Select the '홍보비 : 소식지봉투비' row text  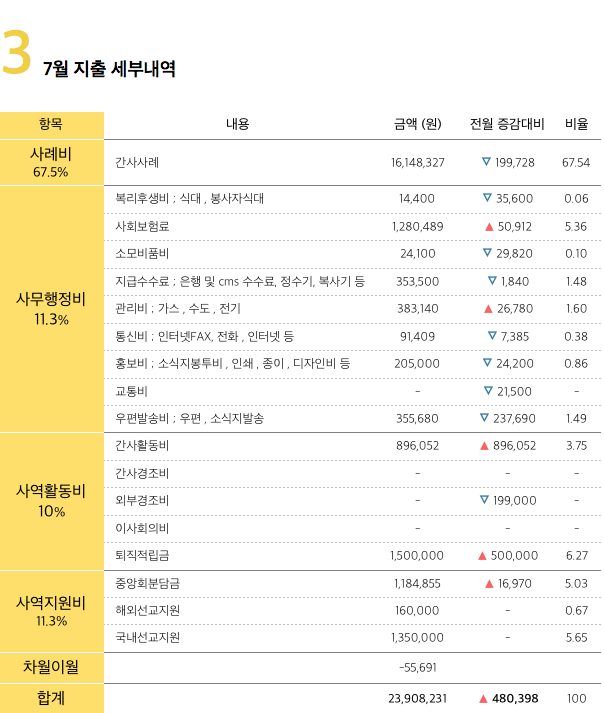click(232, 364)
